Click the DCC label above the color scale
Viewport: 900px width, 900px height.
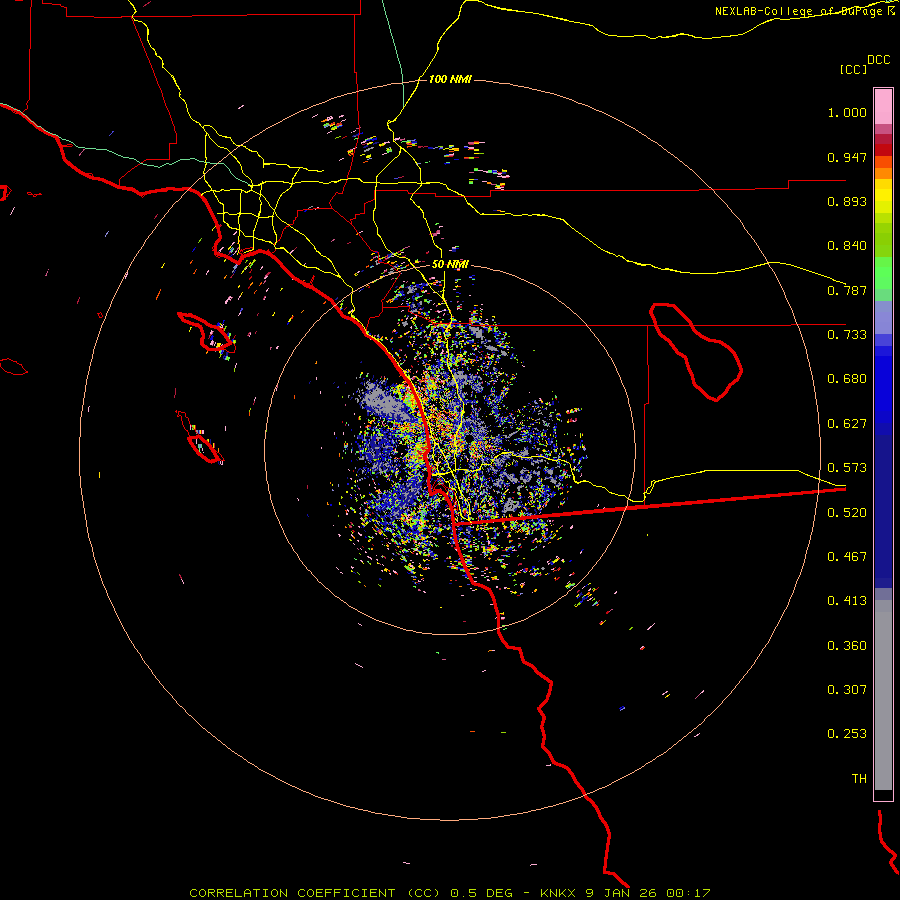point(879,60)
